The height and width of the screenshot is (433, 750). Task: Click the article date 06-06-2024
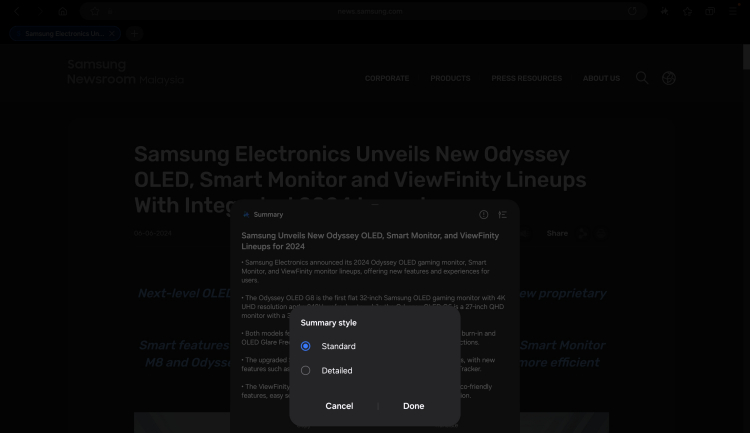(153, 233)
